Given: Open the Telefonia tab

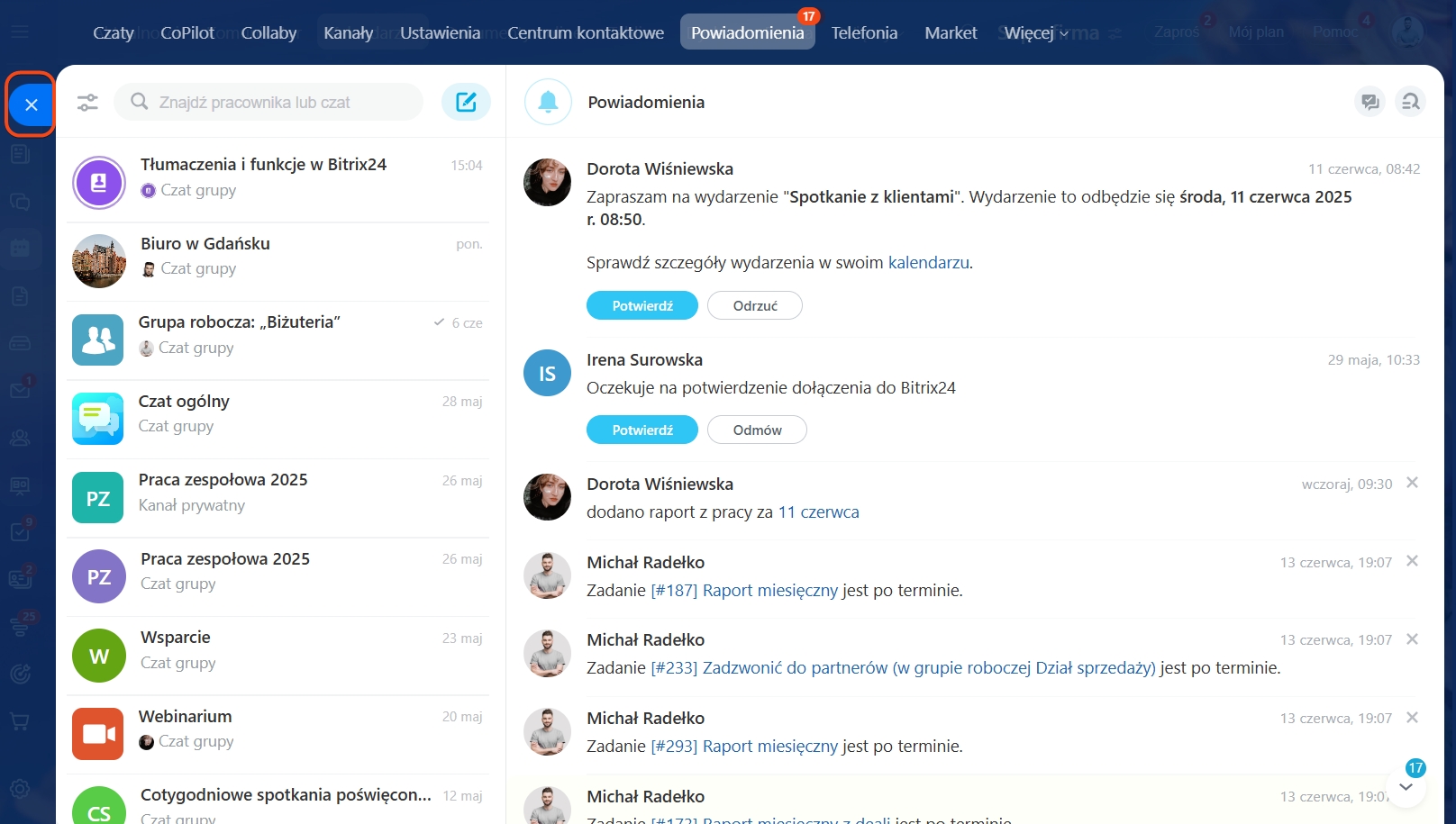Looking at the screenshot, I should click(x=864, y=33).
